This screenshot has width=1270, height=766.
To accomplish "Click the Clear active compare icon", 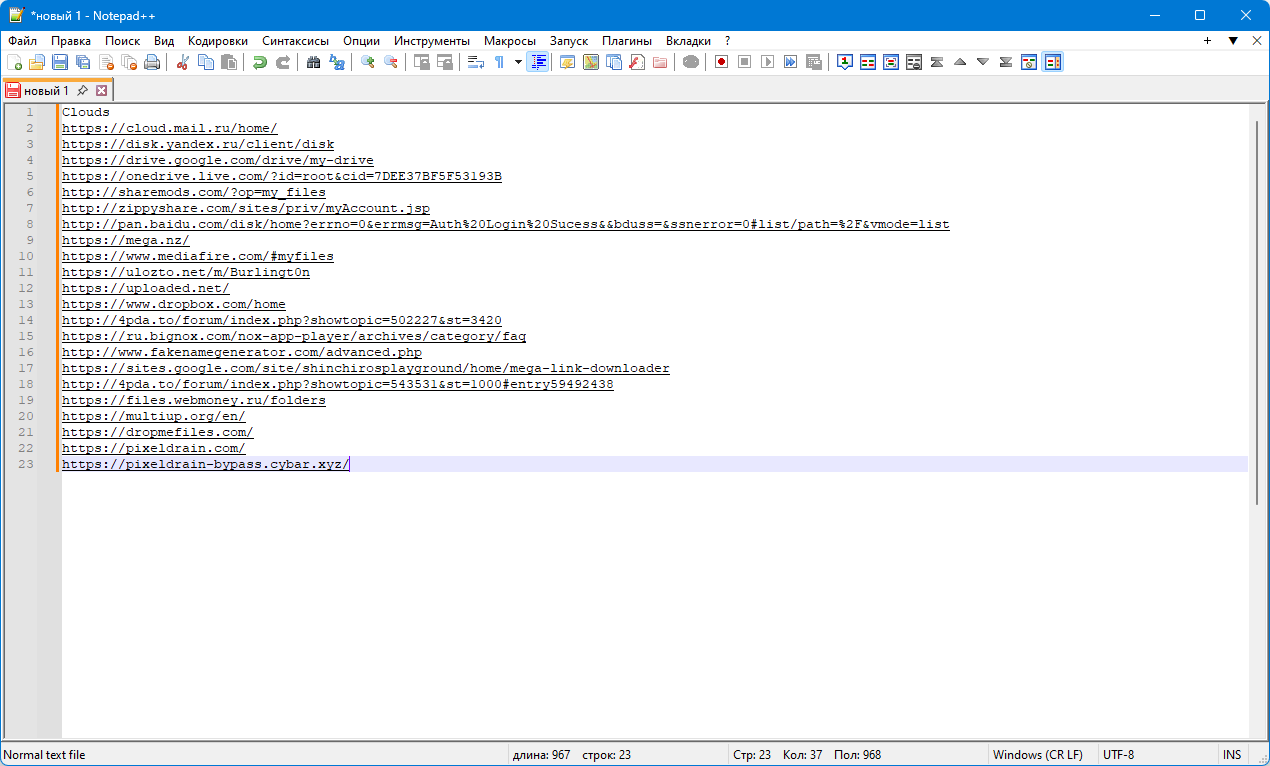I will click(914, 62).
